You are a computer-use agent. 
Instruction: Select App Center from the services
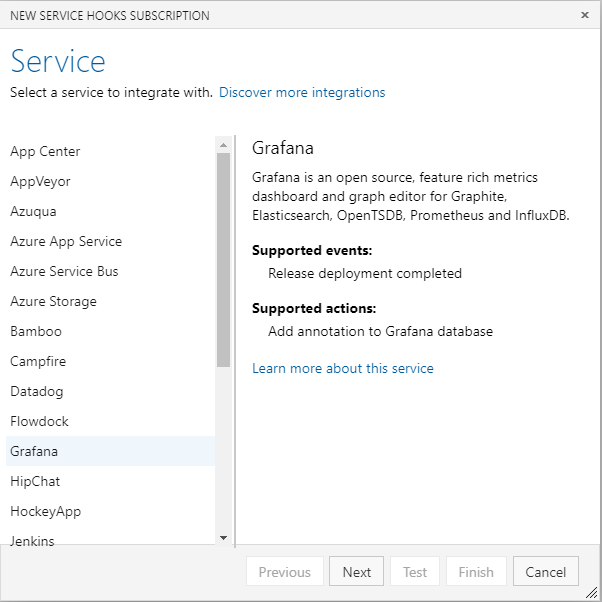45,151
